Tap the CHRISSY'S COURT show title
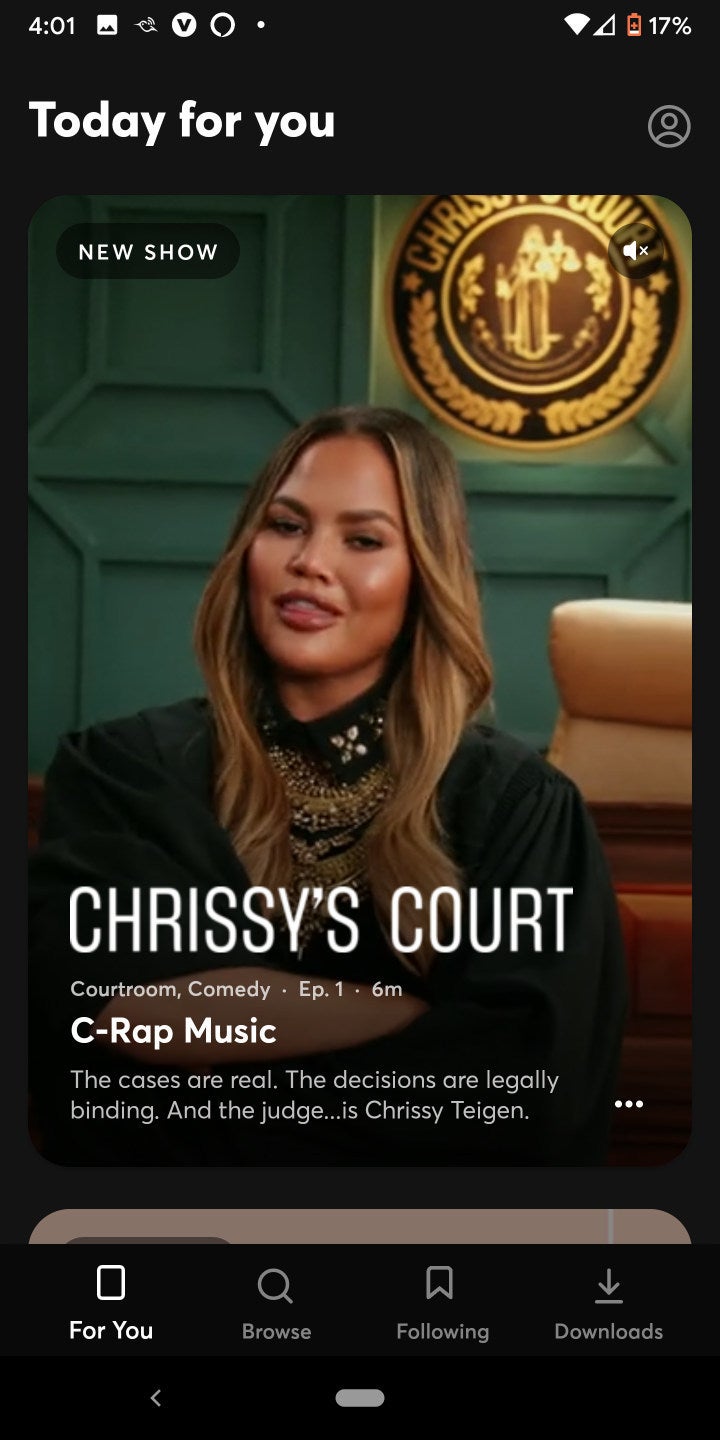This screenshot has height=1440, width=720. [321, 920]
